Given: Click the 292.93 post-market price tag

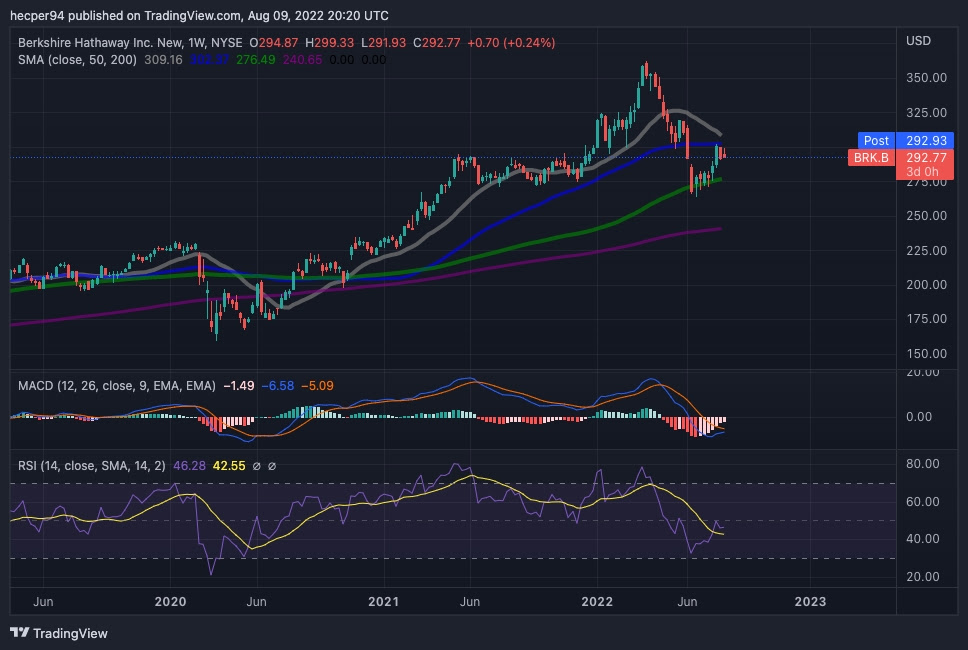Looking at the screenshot, I should coord(925,141).
